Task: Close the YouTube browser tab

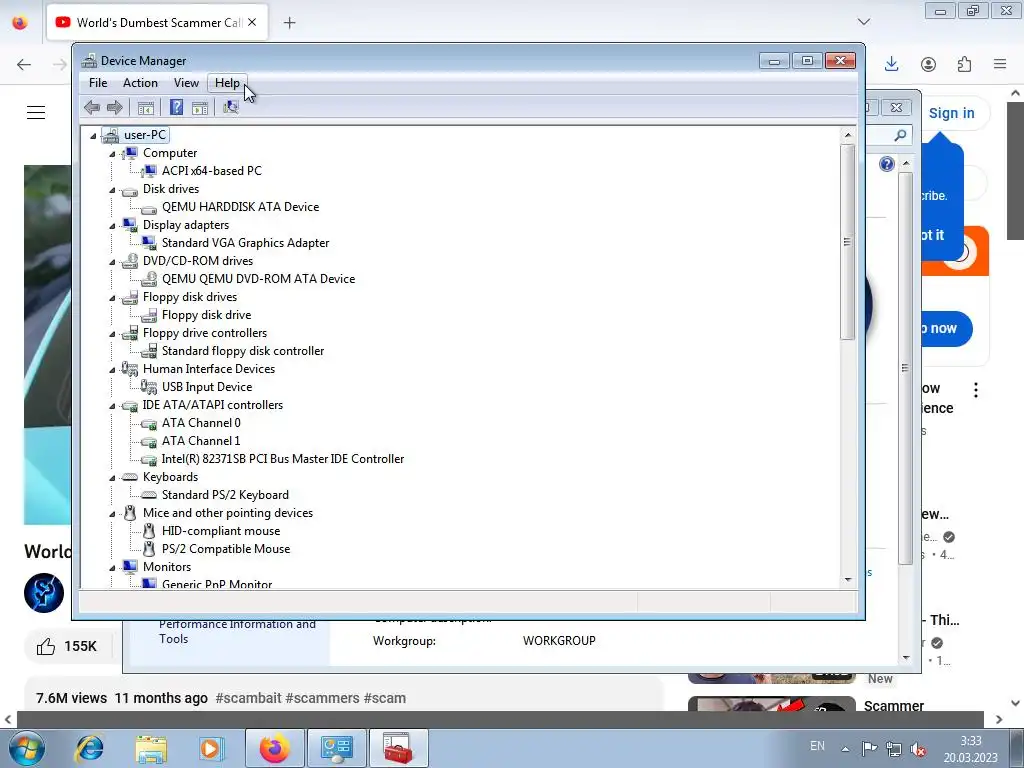Action: pos(252,22)
